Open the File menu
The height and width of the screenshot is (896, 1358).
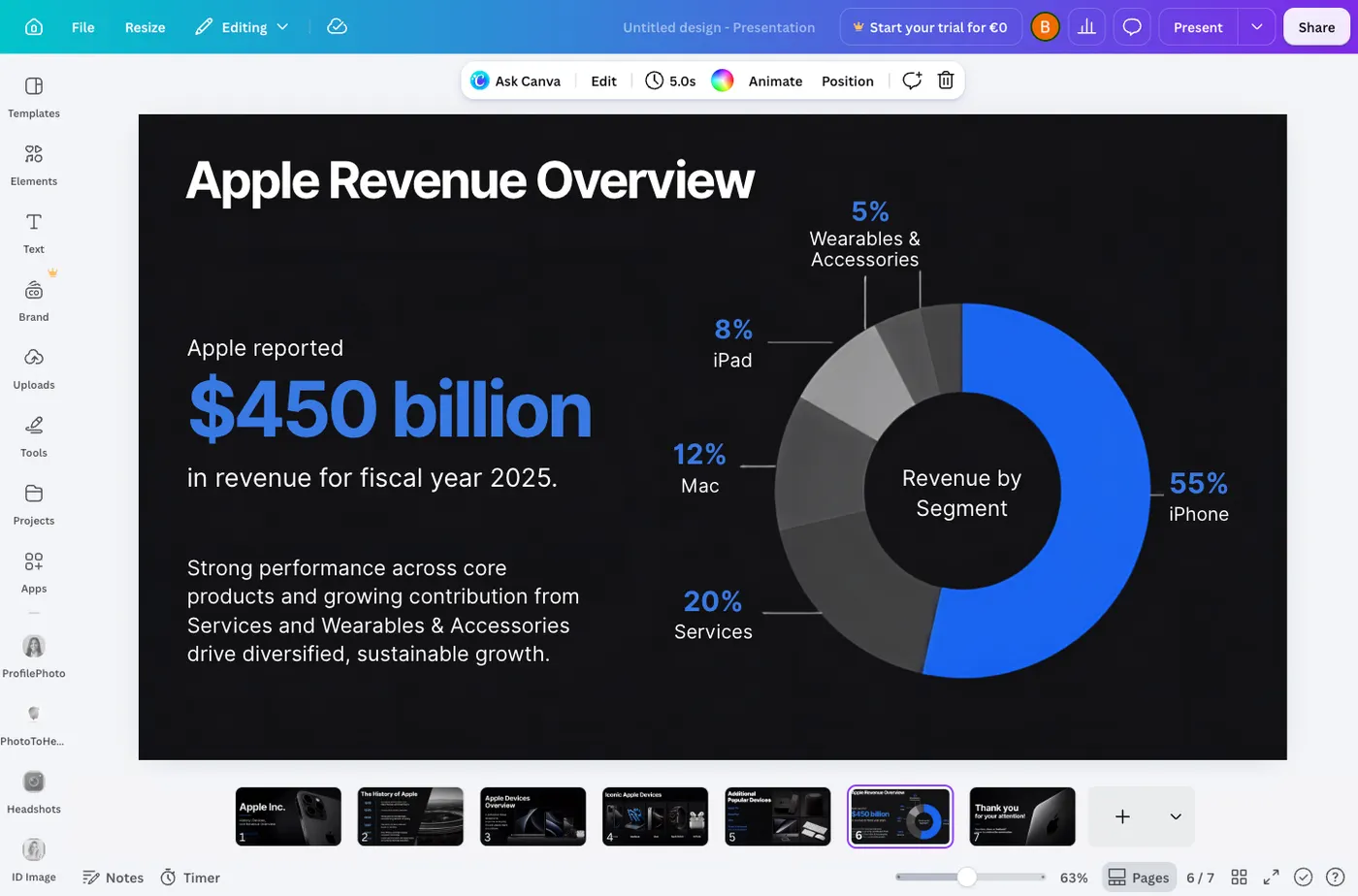(83, 27)
